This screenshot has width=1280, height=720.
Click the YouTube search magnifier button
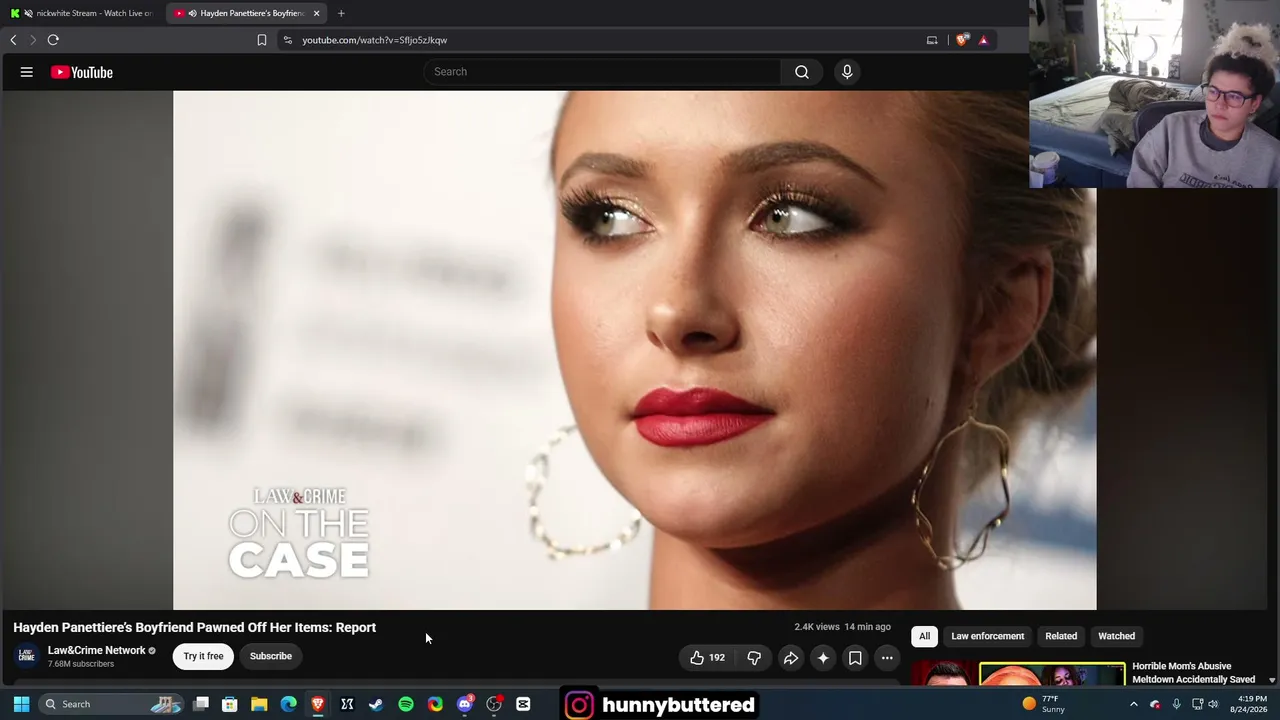pos(802,72)
